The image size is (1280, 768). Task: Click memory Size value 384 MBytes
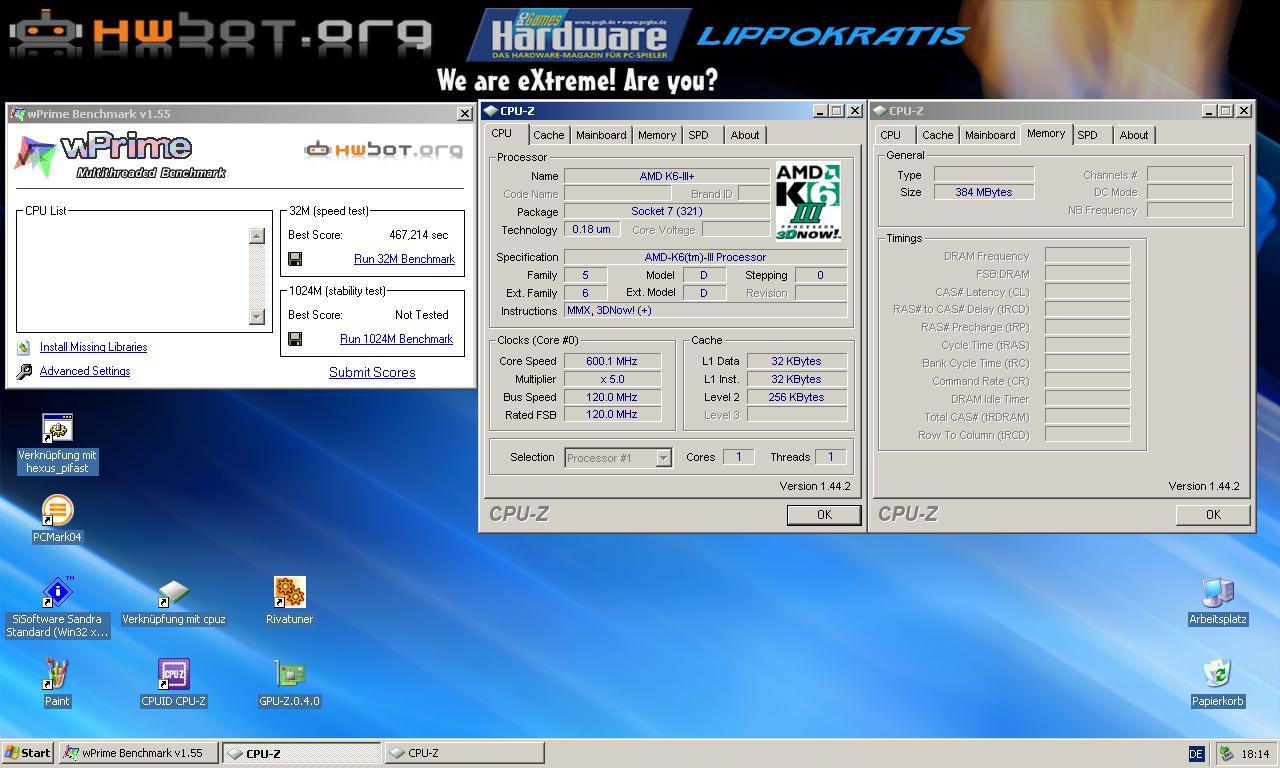pyautogui.click(x=984, y=192)
